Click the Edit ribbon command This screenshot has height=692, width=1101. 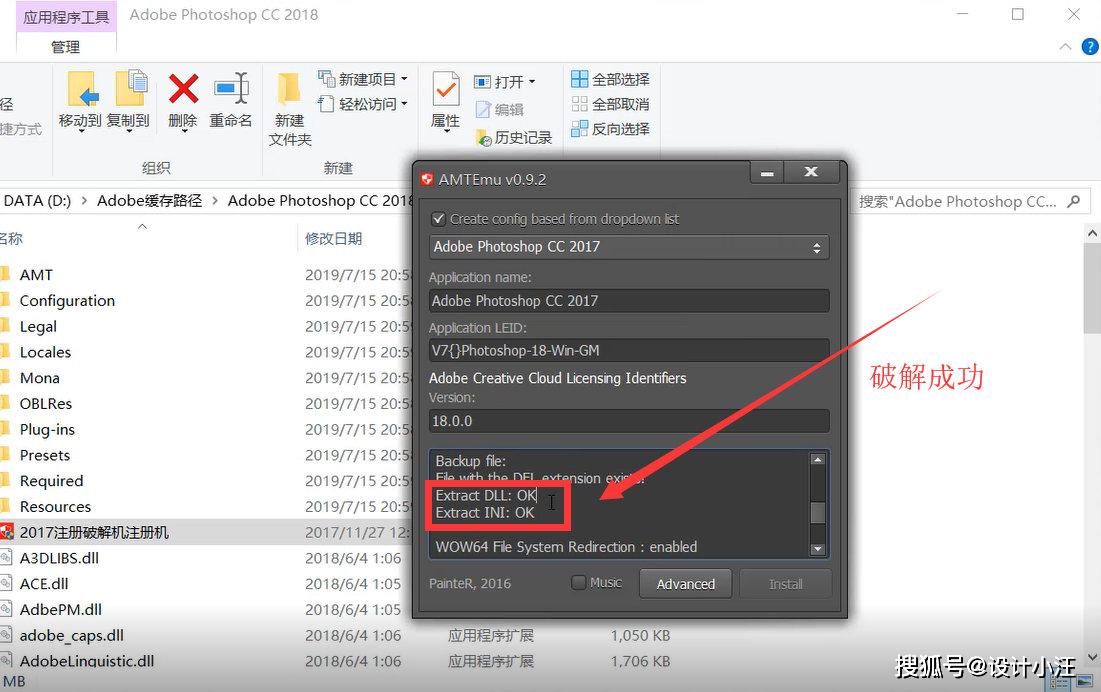[x=500, y=109]
